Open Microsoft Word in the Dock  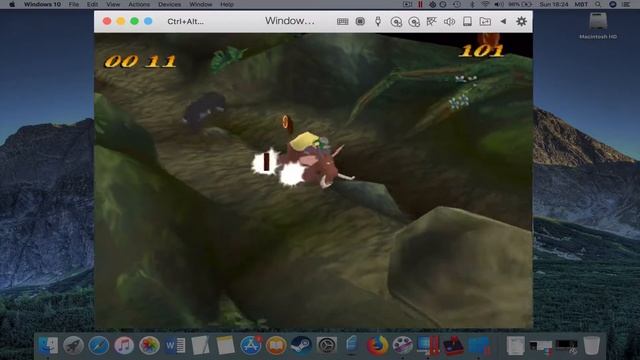point(175,346)
